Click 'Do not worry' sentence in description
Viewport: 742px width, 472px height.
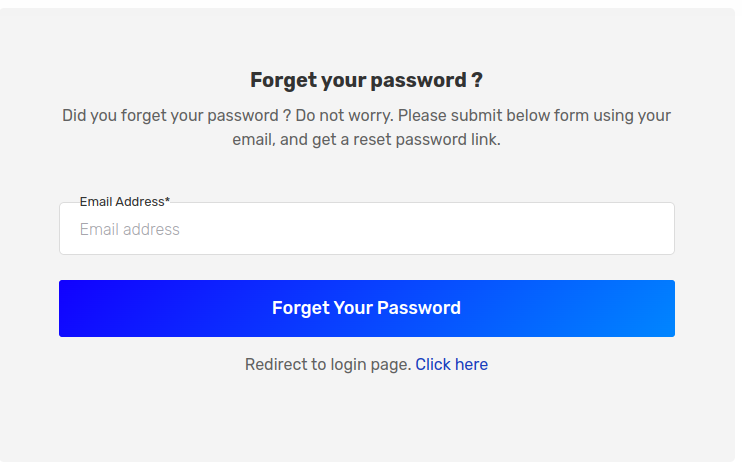tap(344, 116)
